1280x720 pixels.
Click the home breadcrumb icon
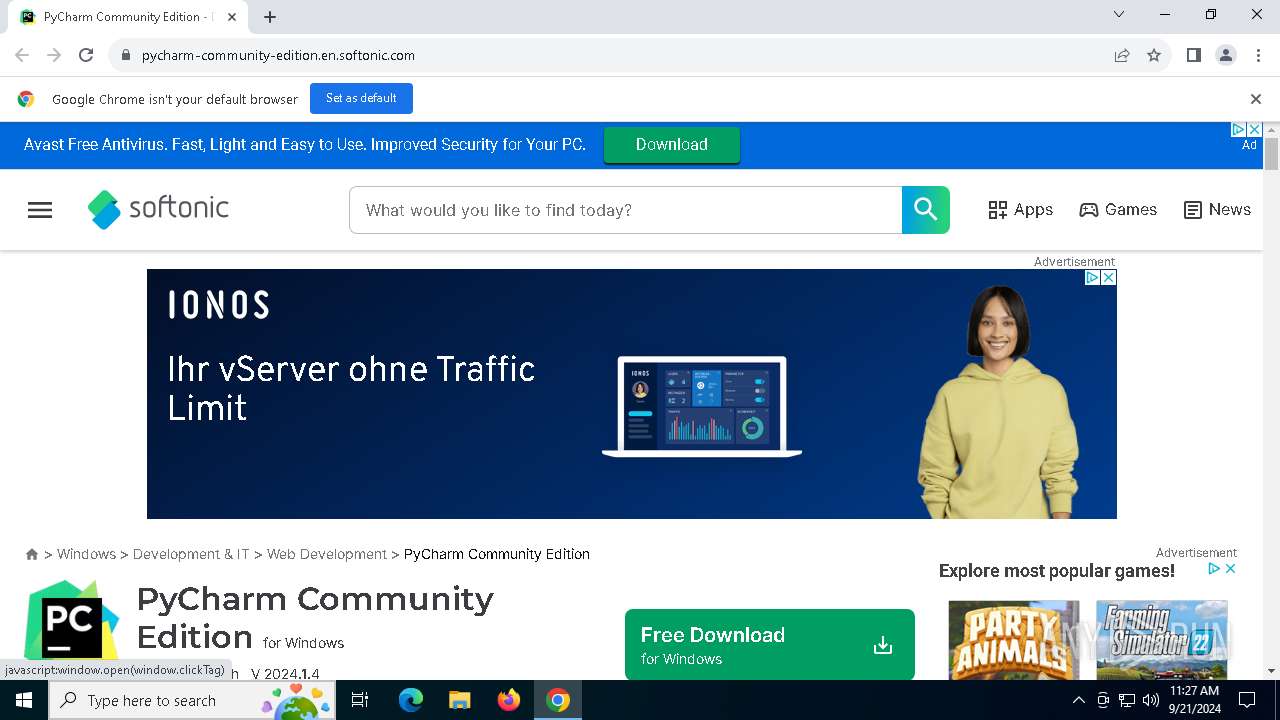point(32,554)
